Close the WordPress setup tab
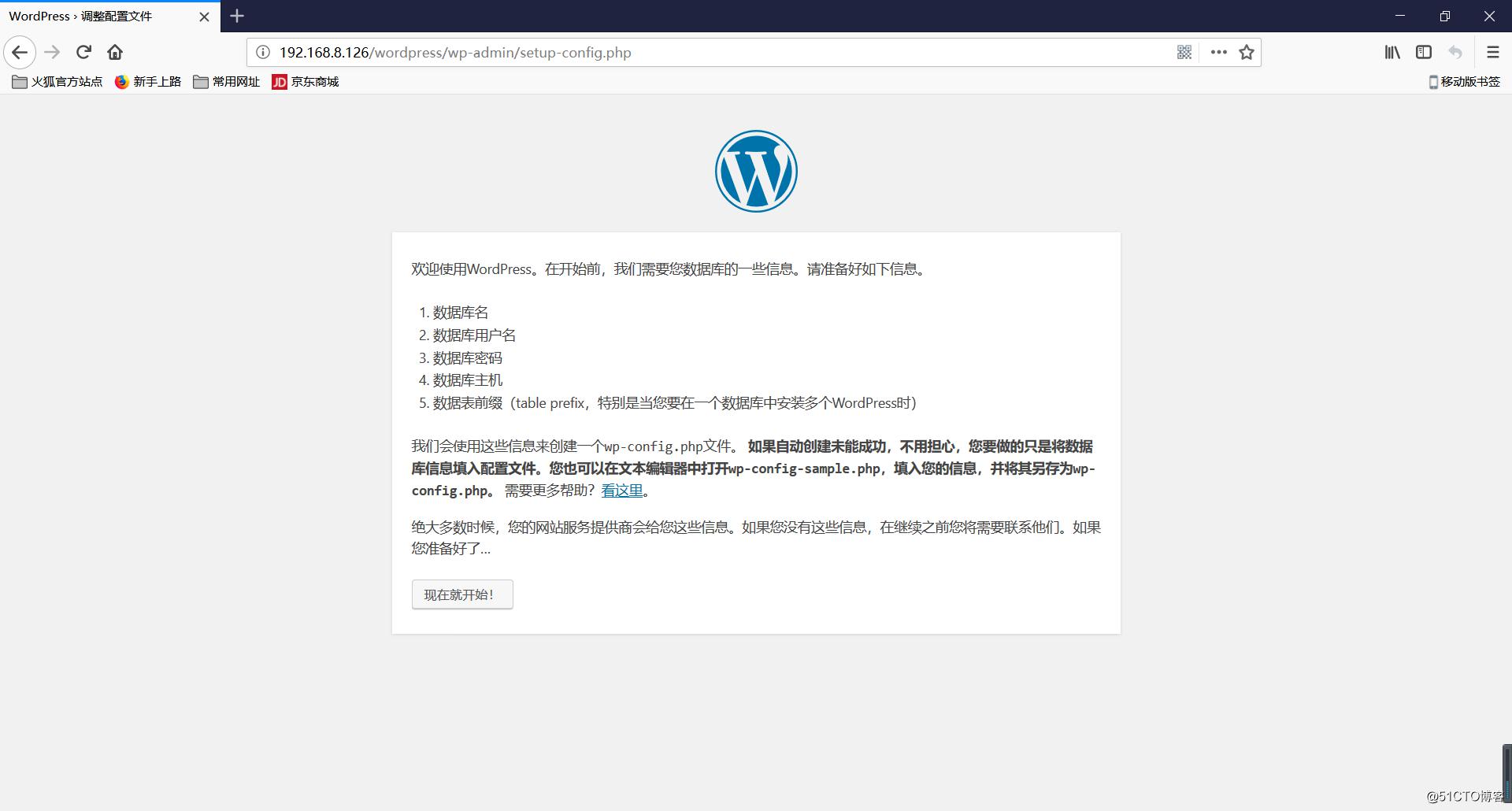Image resolution: width=1512 pixels, height=811 pixels. point(204,17)
